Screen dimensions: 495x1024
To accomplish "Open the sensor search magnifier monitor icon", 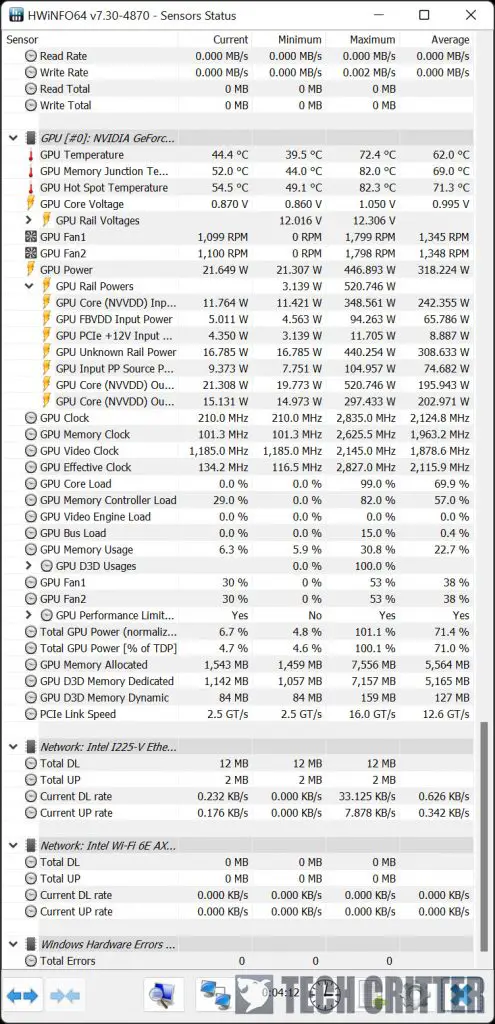I will tap(163, 996).
